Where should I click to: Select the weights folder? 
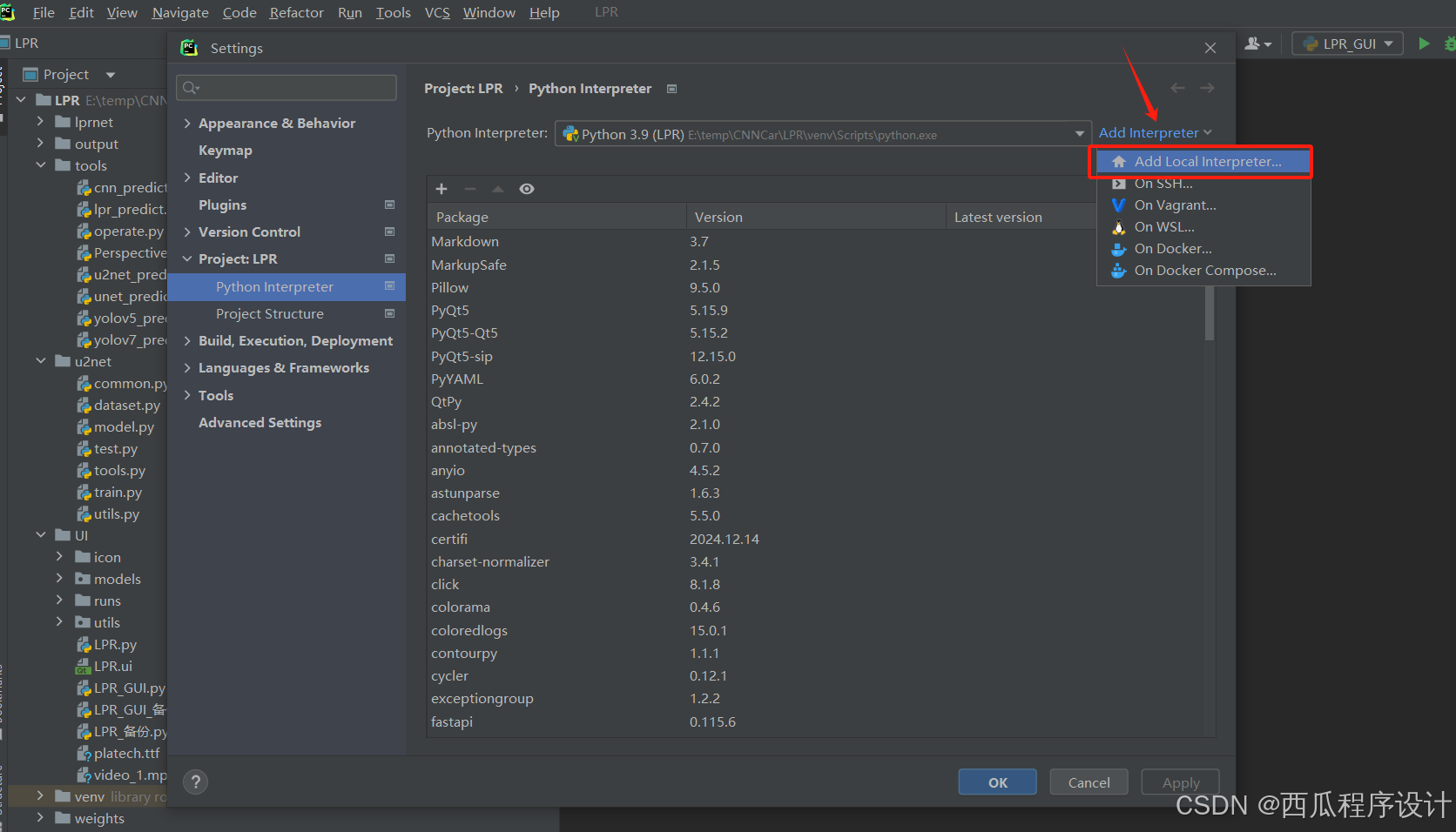[90, 819]
